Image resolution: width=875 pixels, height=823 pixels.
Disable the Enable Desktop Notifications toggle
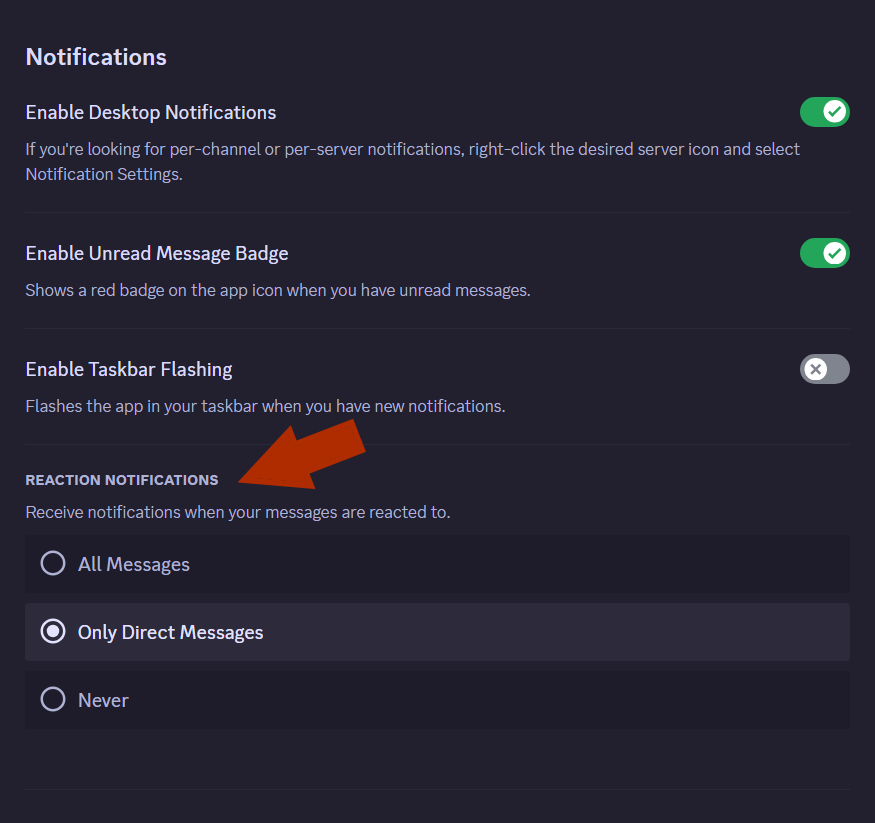point(825,112)
